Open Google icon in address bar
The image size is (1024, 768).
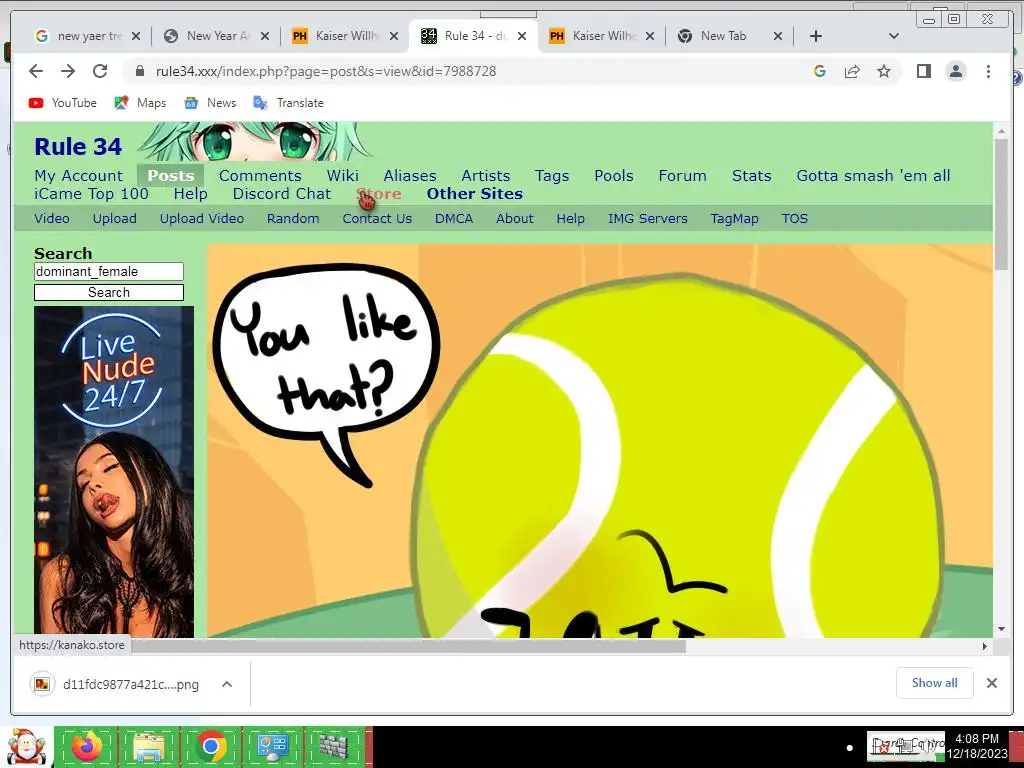[820, 71]
